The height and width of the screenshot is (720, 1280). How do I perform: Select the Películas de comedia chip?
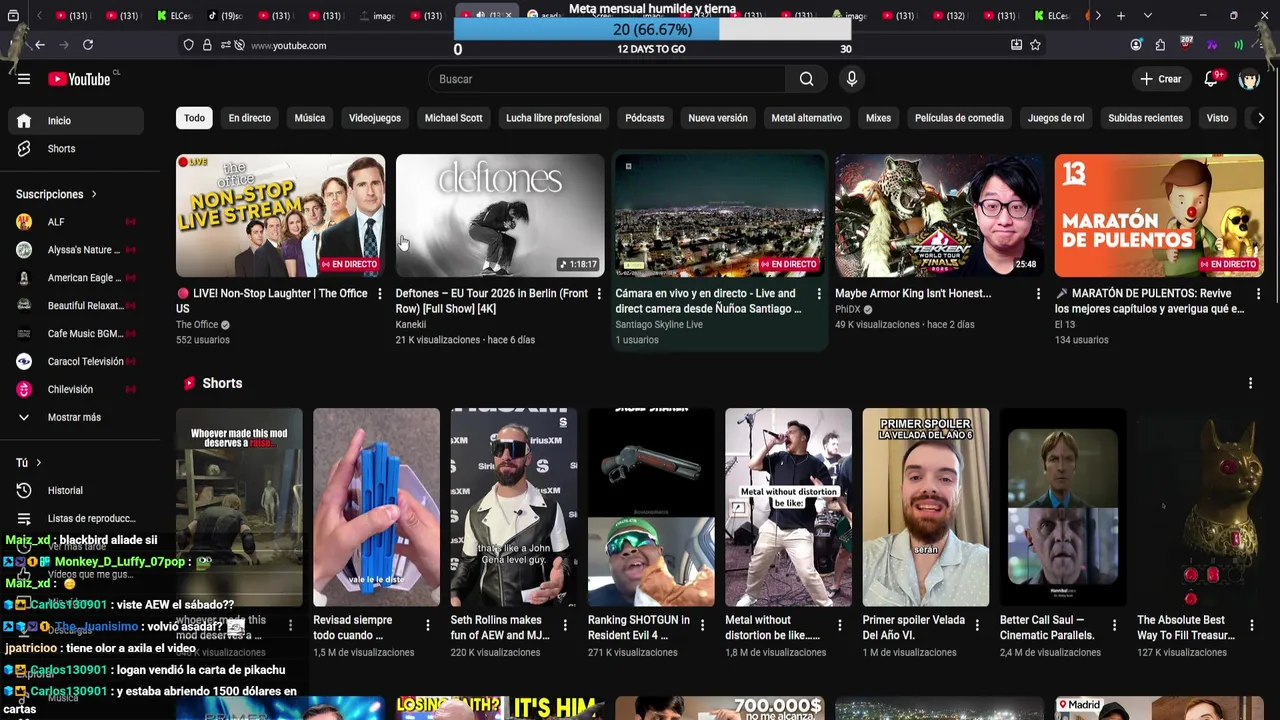tap(959, 118)
